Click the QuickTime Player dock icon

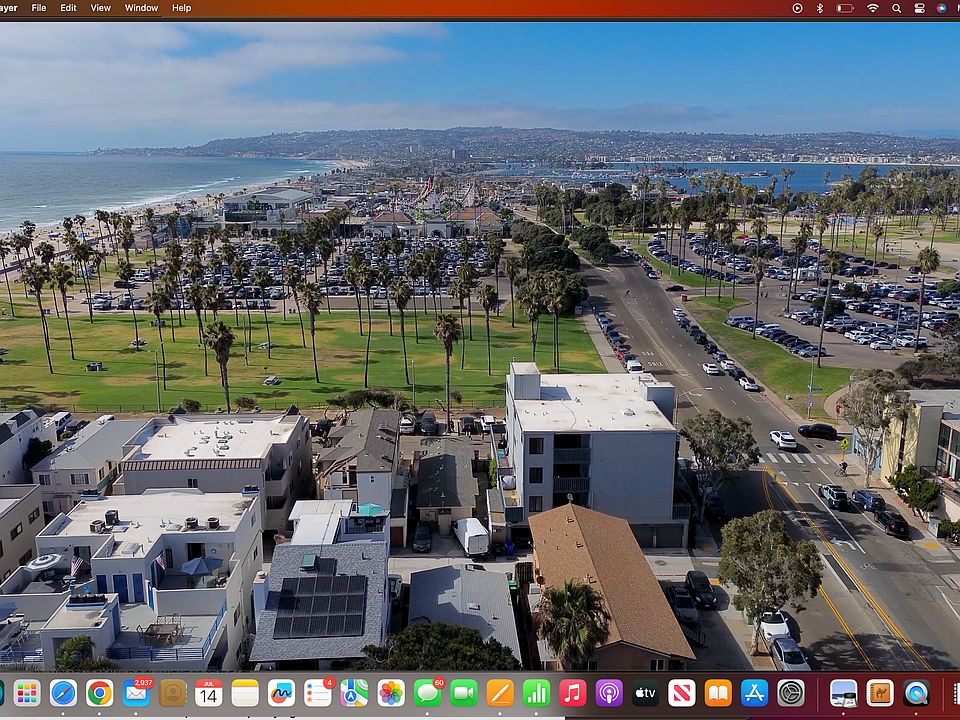(916, 693)
